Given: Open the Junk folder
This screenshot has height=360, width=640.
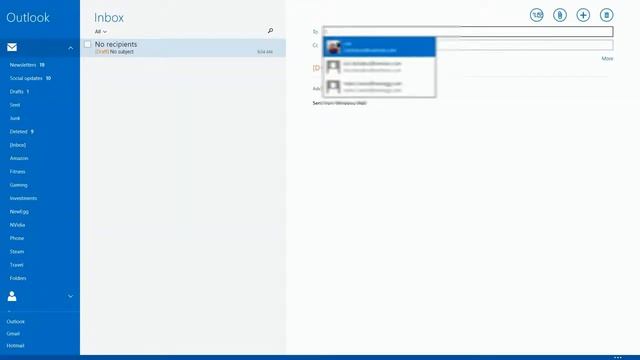Looking at the screenshot, I should tap(15, 118).
